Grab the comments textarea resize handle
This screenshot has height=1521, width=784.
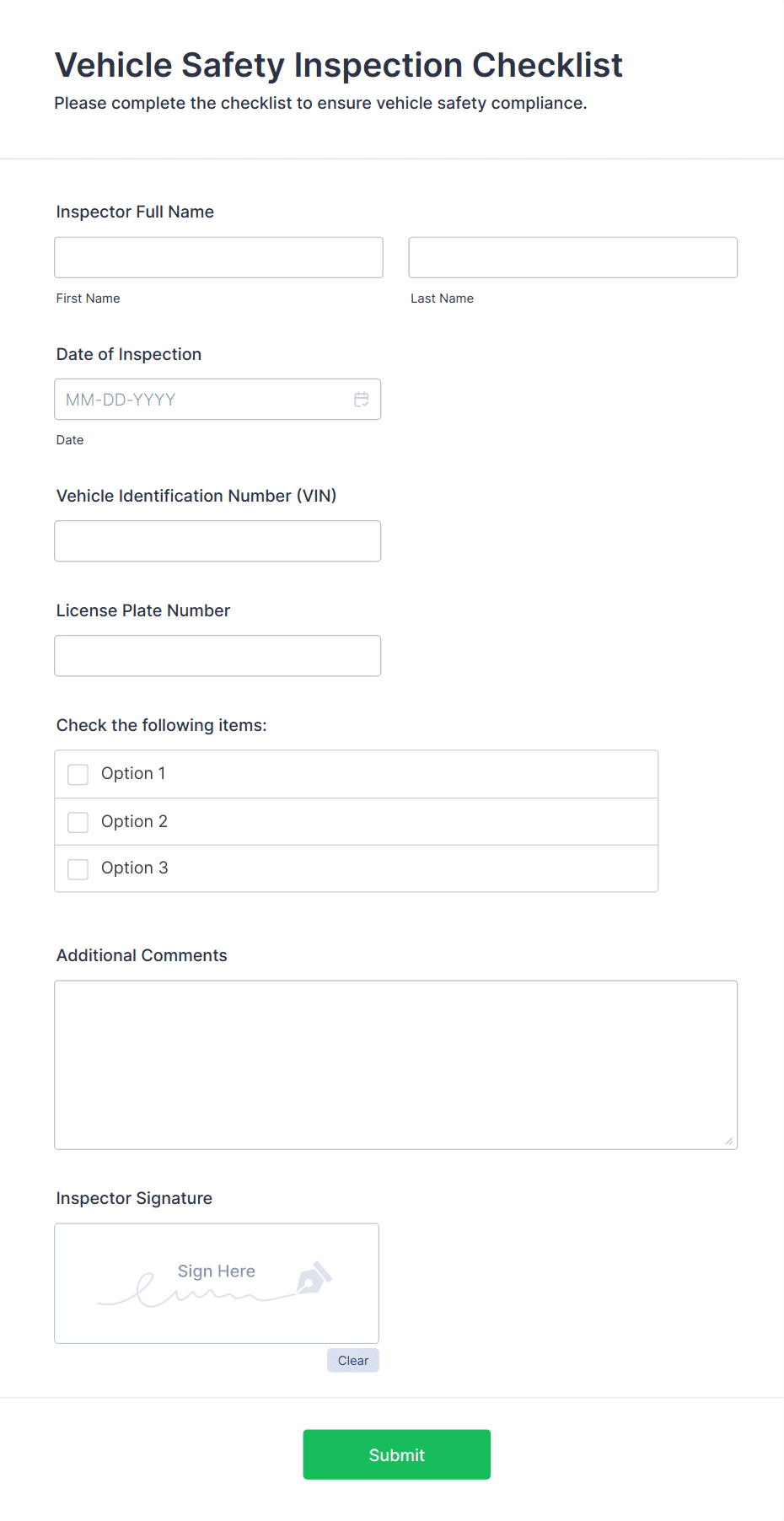click(x=729, y=1141)
